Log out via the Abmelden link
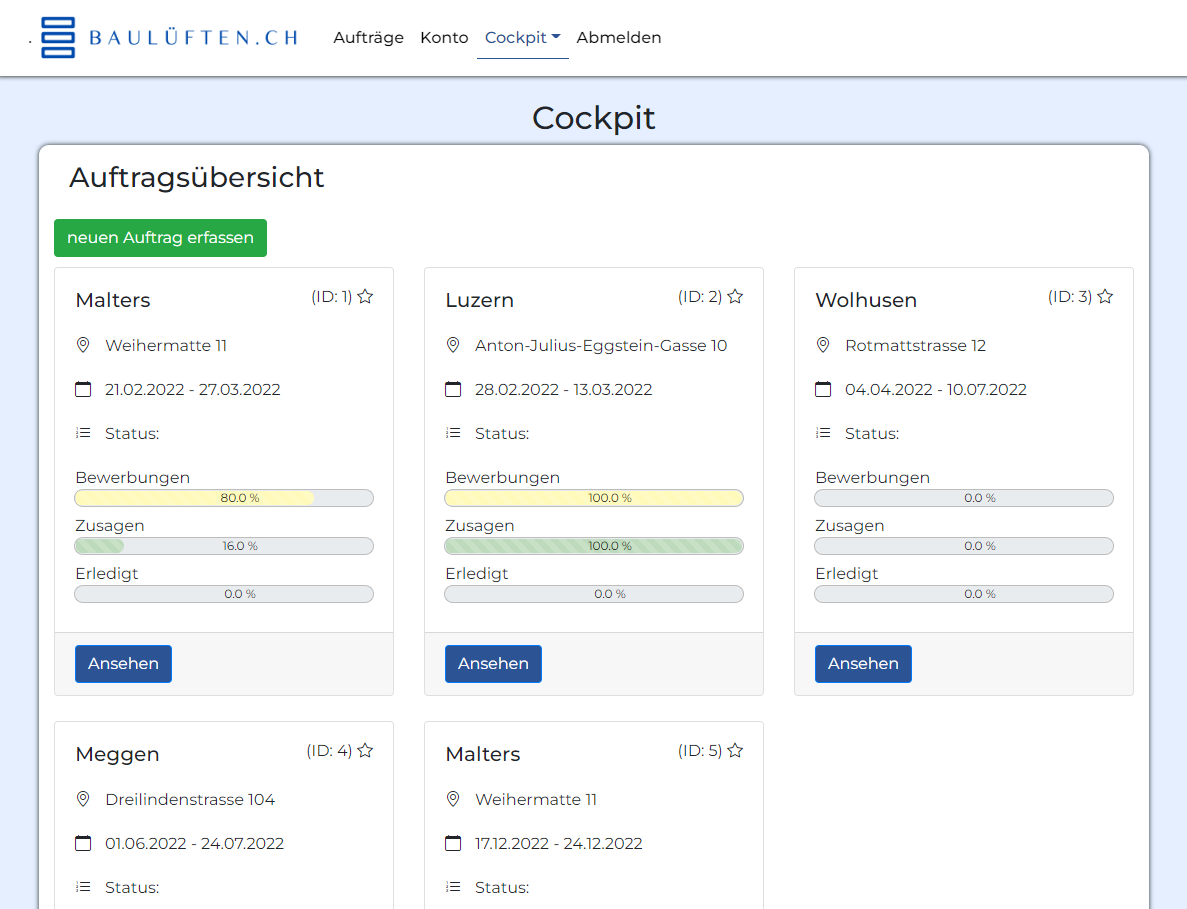The width and height of the screenshot is (1187, 909). (618, 38)
